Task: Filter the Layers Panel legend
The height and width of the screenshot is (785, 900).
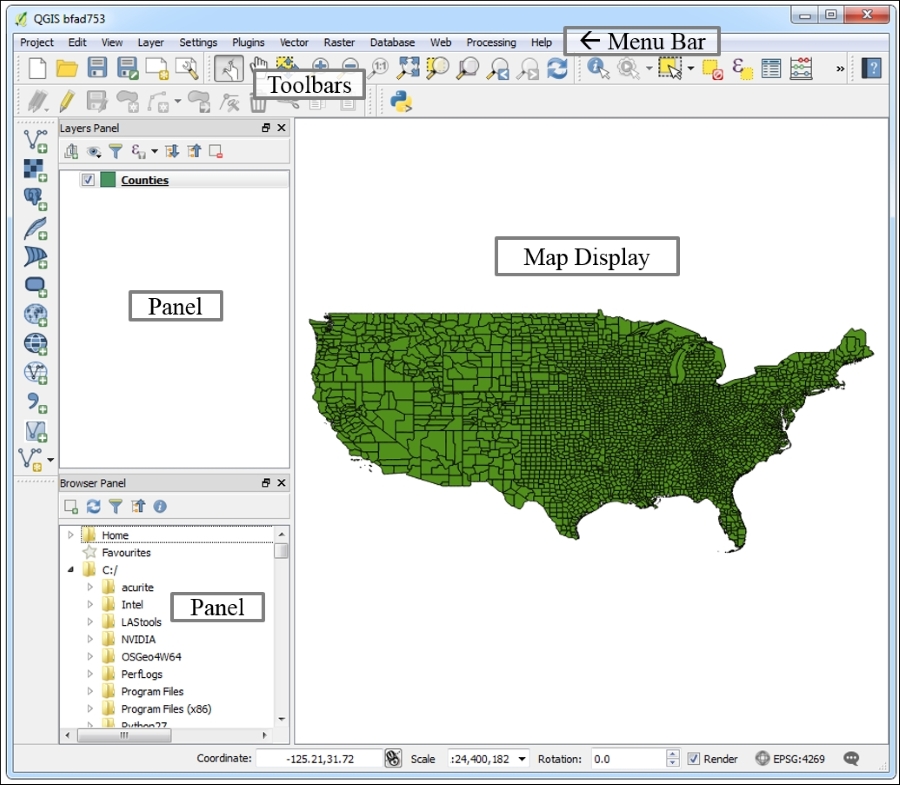Action: pyautogui.click(x=116, y=151)
